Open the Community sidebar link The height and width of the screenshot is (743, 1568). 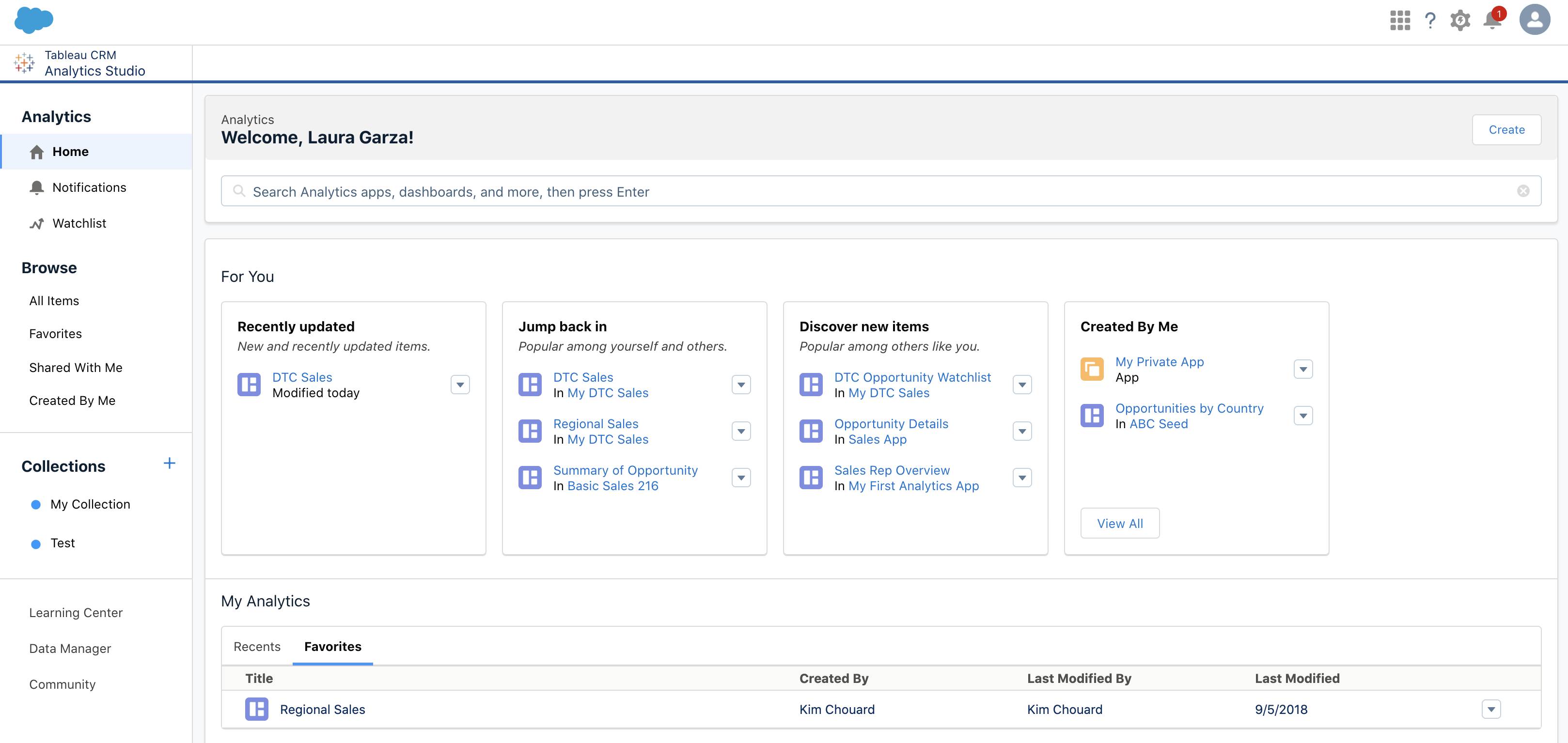click(62, 685)
